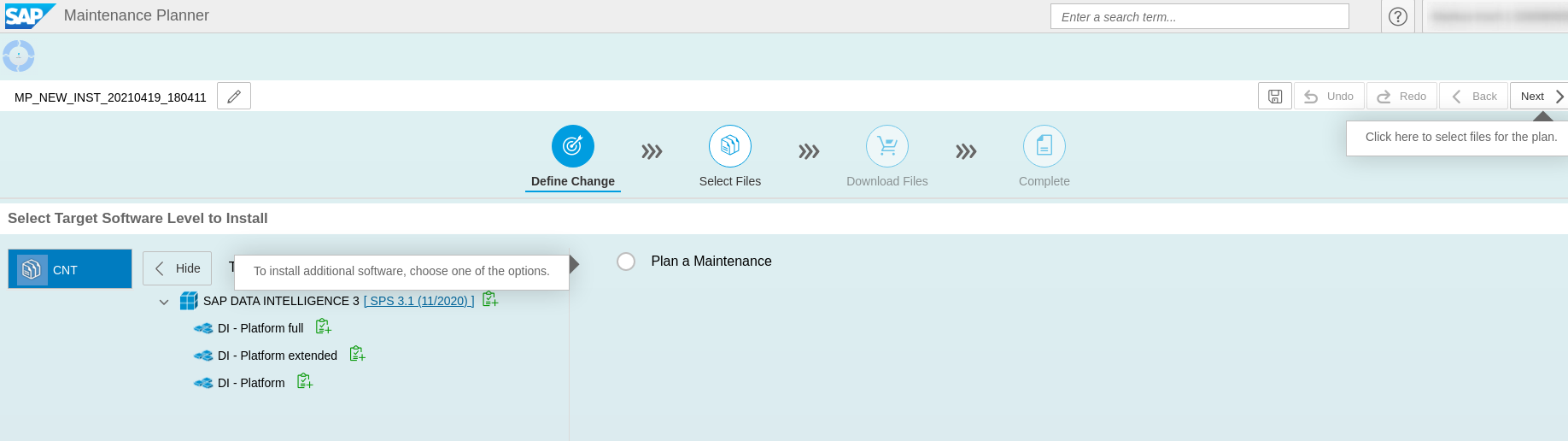The width and height of the screenshot is (1568, 441).
Task: Click the SAP logo
Action: tap(30, 15)
